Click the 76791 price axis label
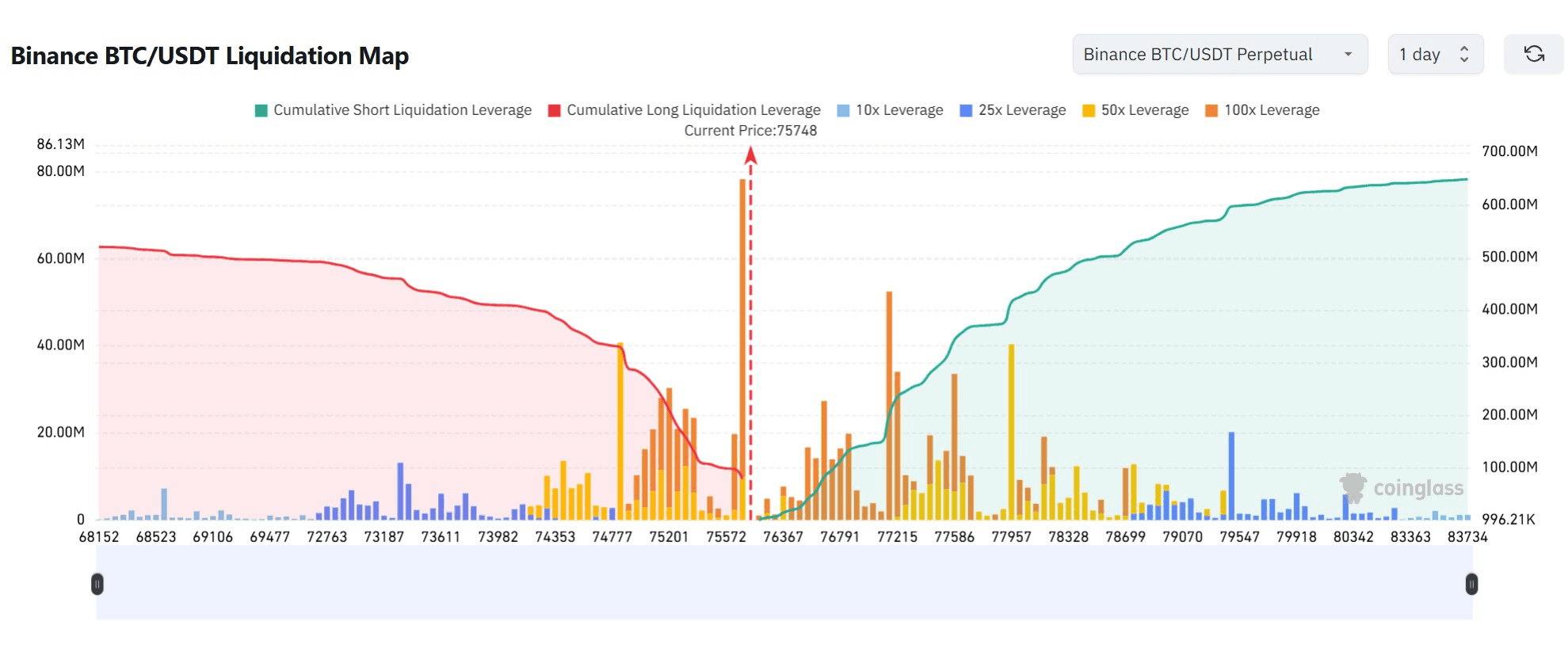This screenshot has height=664, width=1568. 840,537
